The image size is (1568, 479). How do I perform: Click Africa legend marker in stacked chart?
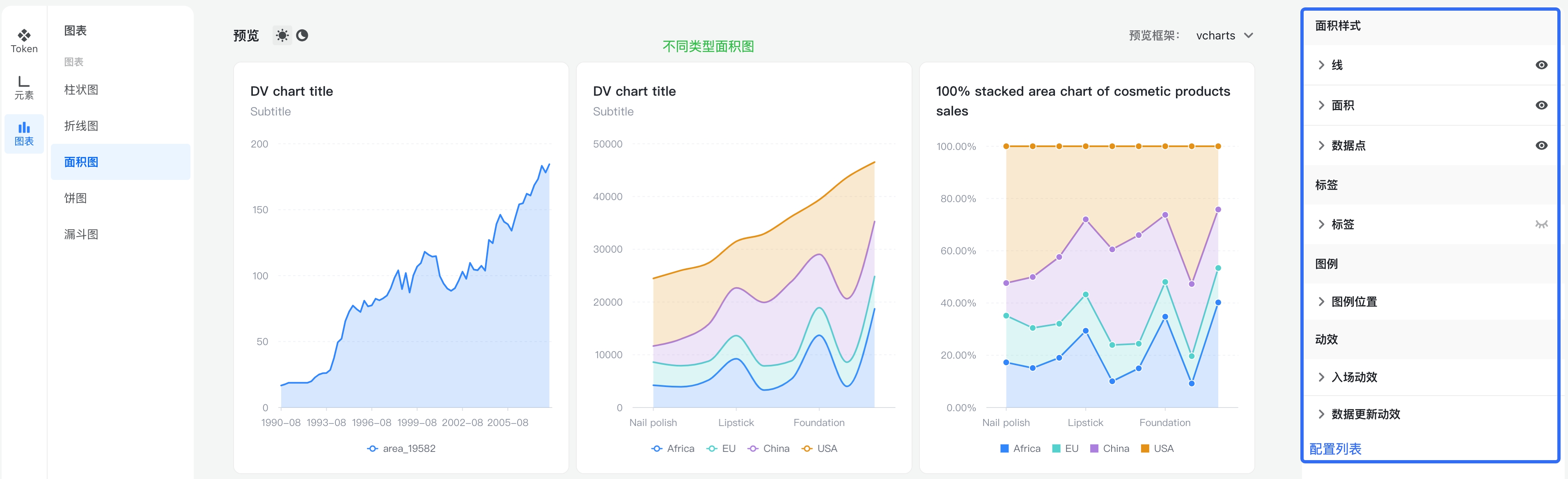coord(1004,449)
